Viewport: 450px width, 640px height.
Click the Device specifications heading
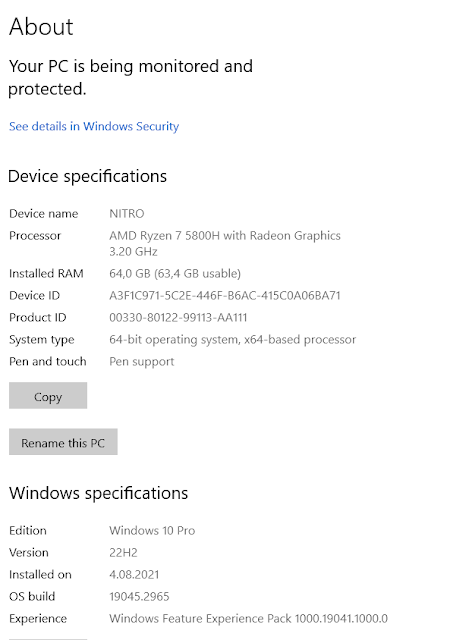[x=87, y=177]
